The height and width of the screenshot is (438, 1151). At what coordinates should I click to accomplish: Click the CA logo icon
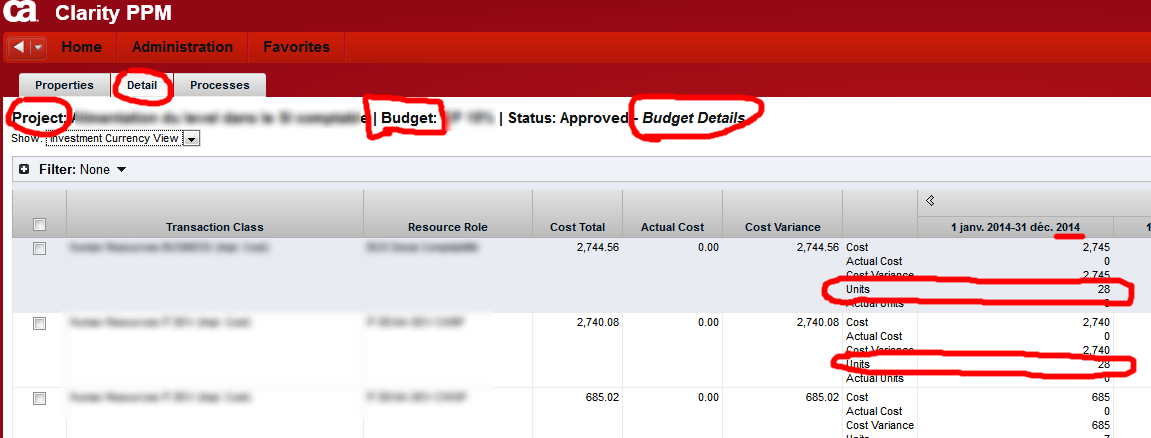coord(21,12)
